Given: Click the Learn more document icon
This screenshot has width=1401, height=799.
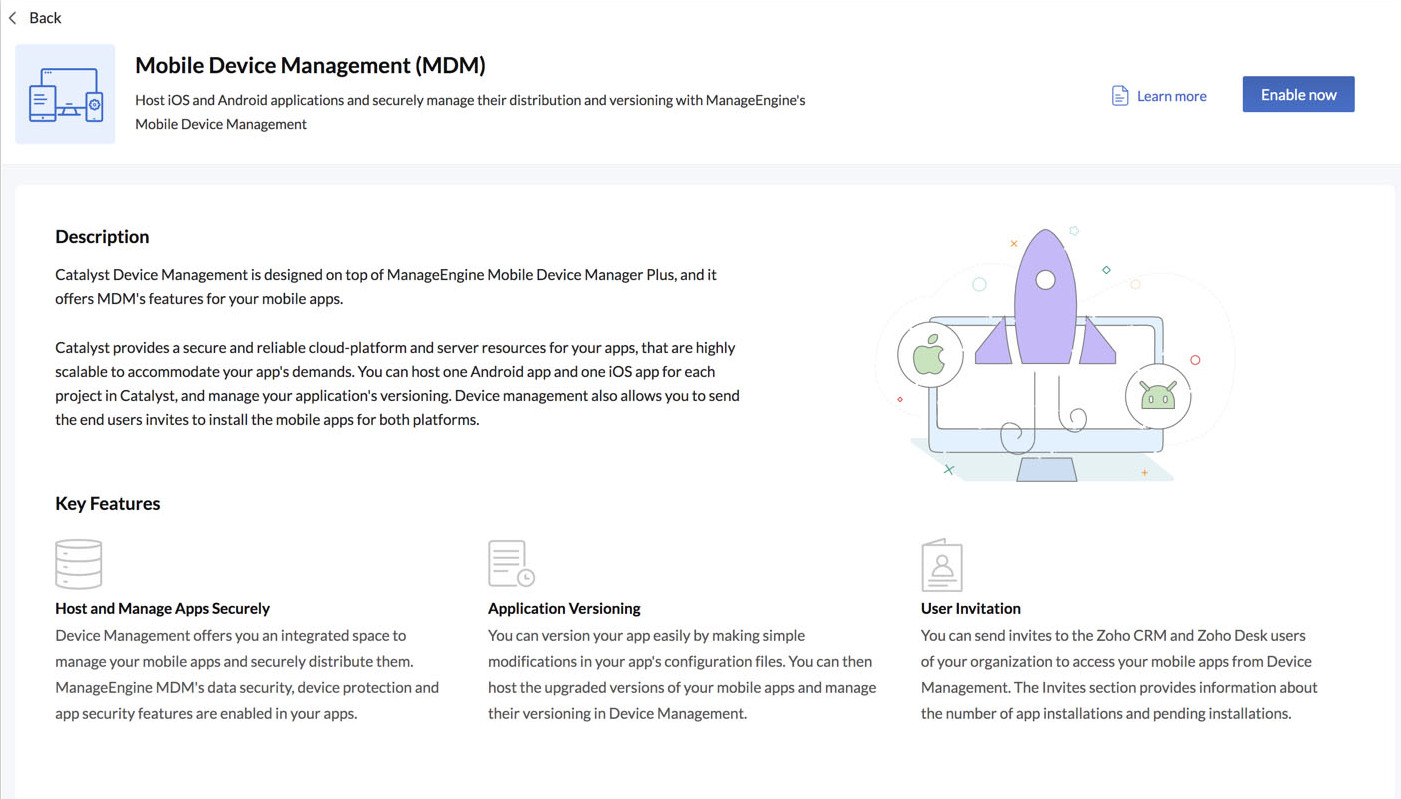Looking at the screenshot, I should [x=1120, y=96].
